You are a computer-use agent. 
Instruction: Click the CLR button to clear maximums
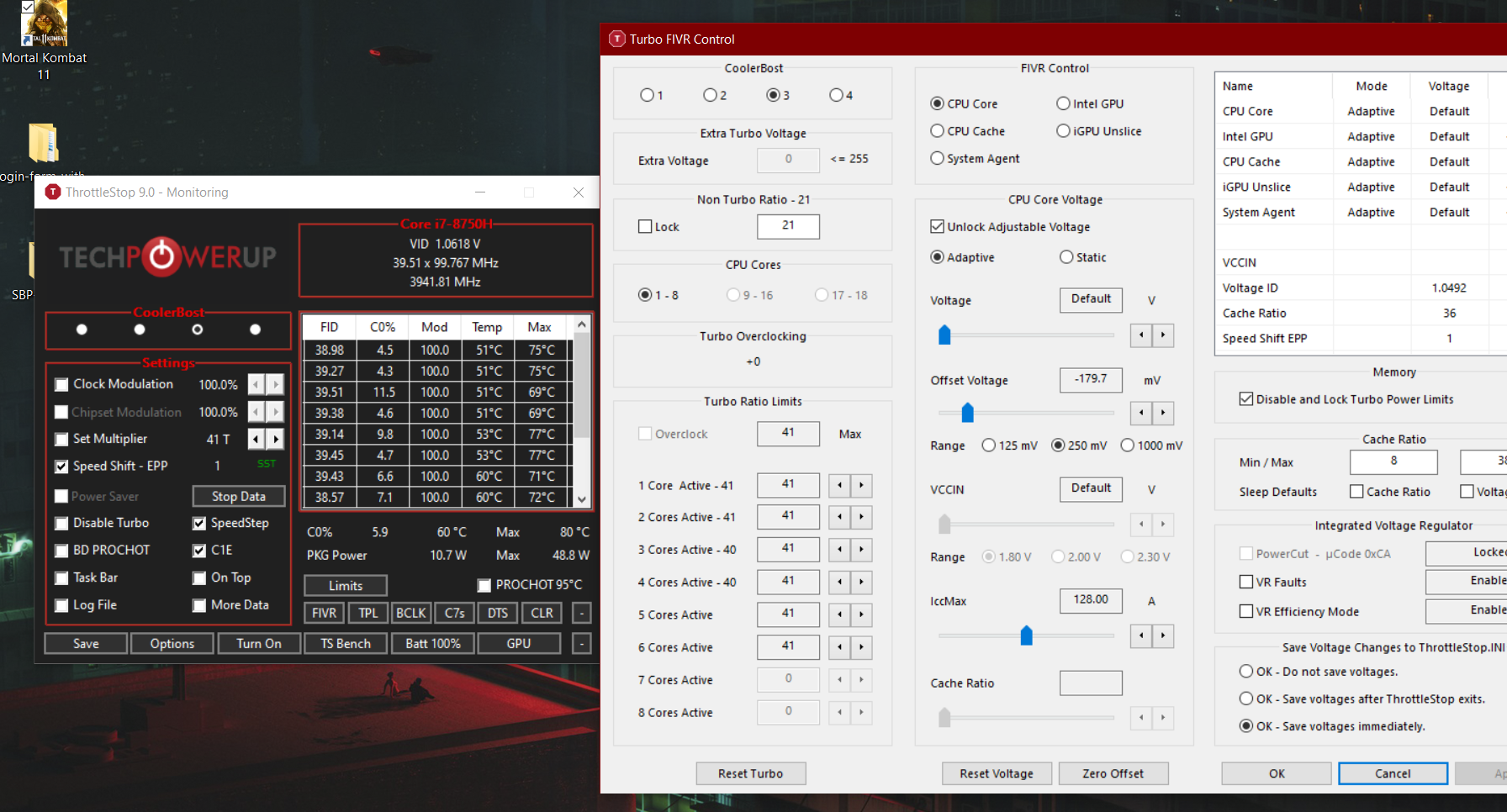(x=542, y=613)
